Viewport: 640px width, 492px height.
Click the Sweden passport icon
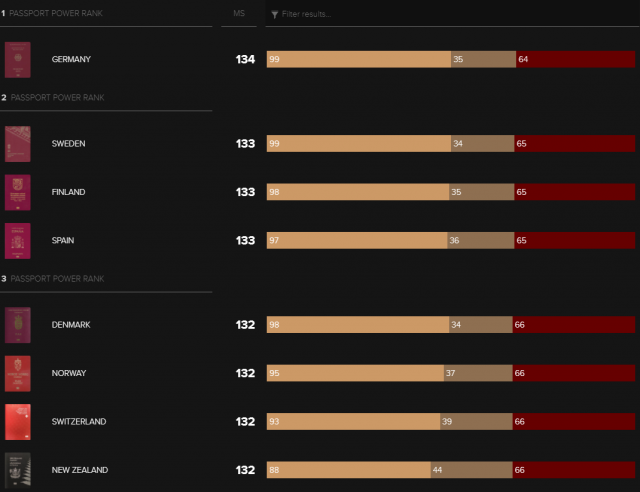(18, 144)
